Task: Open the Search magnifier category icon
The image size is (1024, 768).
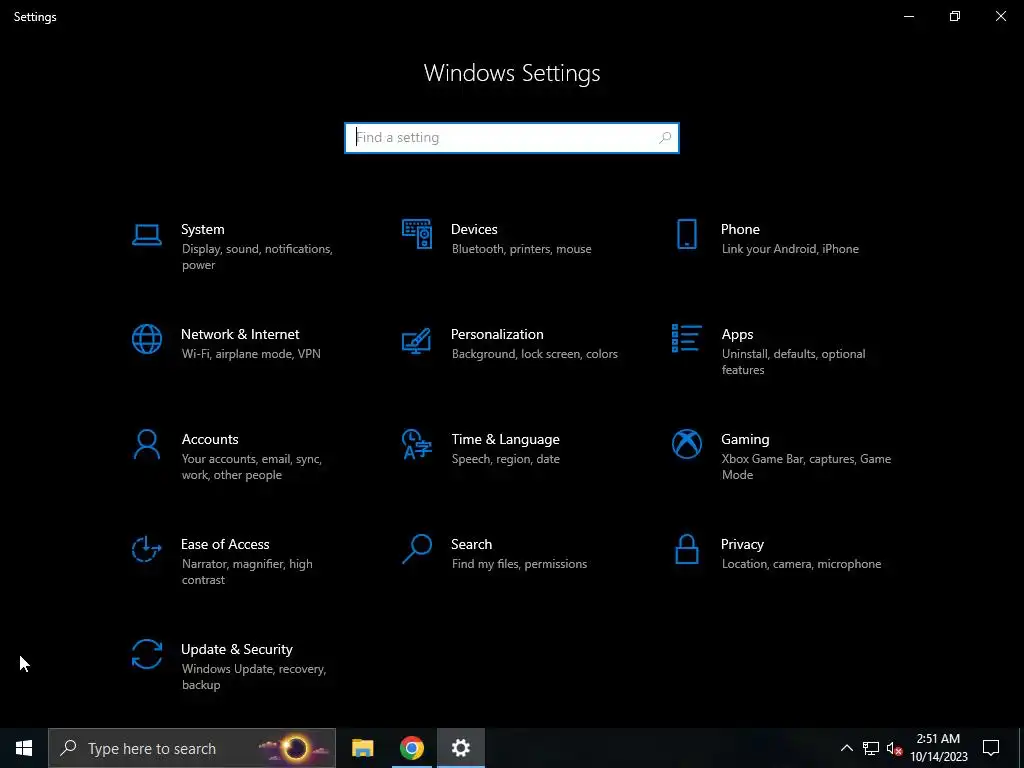Action: [417, 549]
